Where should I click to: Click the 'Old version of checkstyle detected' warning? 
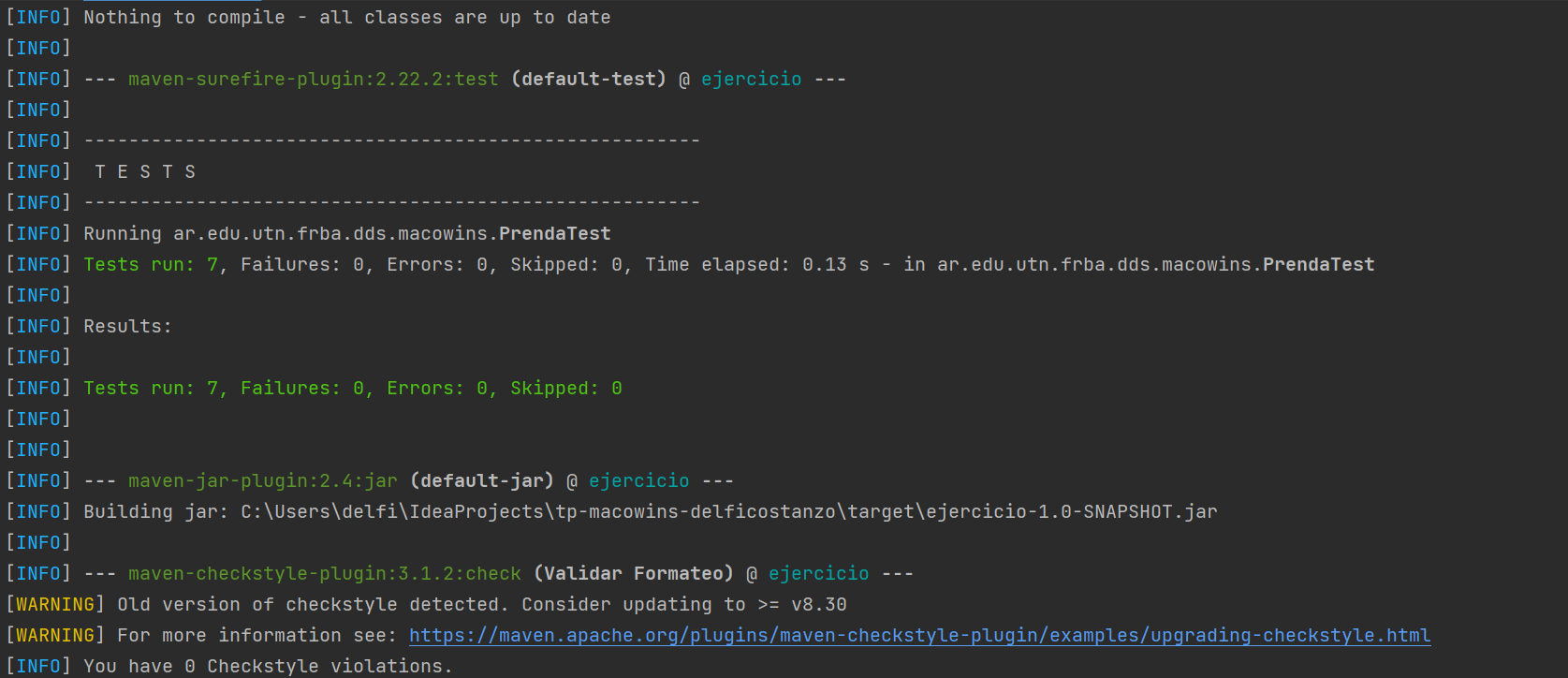tap(482, 604)
